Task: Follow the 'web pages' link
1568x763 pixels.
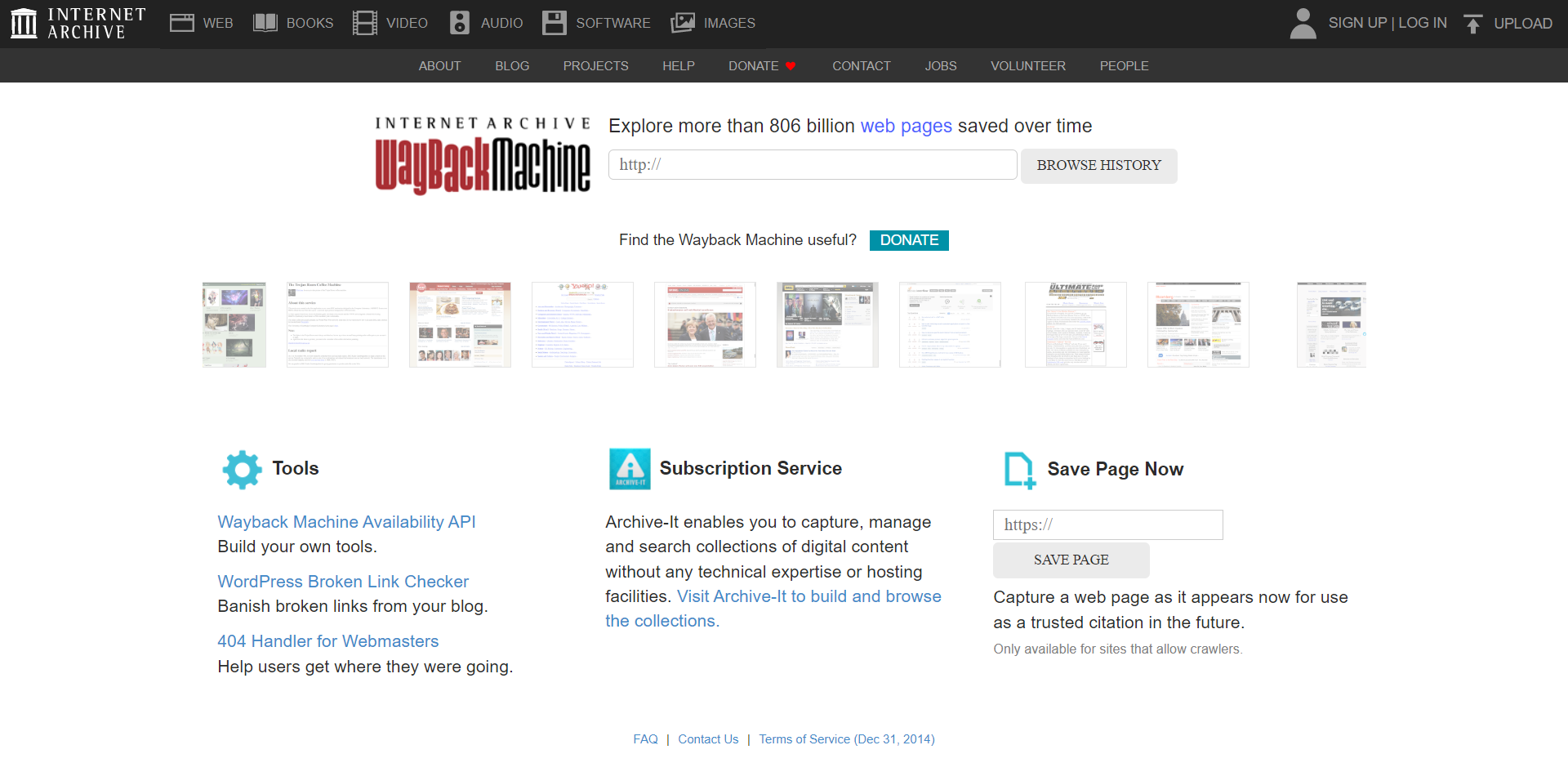Action: pos(906,126)
